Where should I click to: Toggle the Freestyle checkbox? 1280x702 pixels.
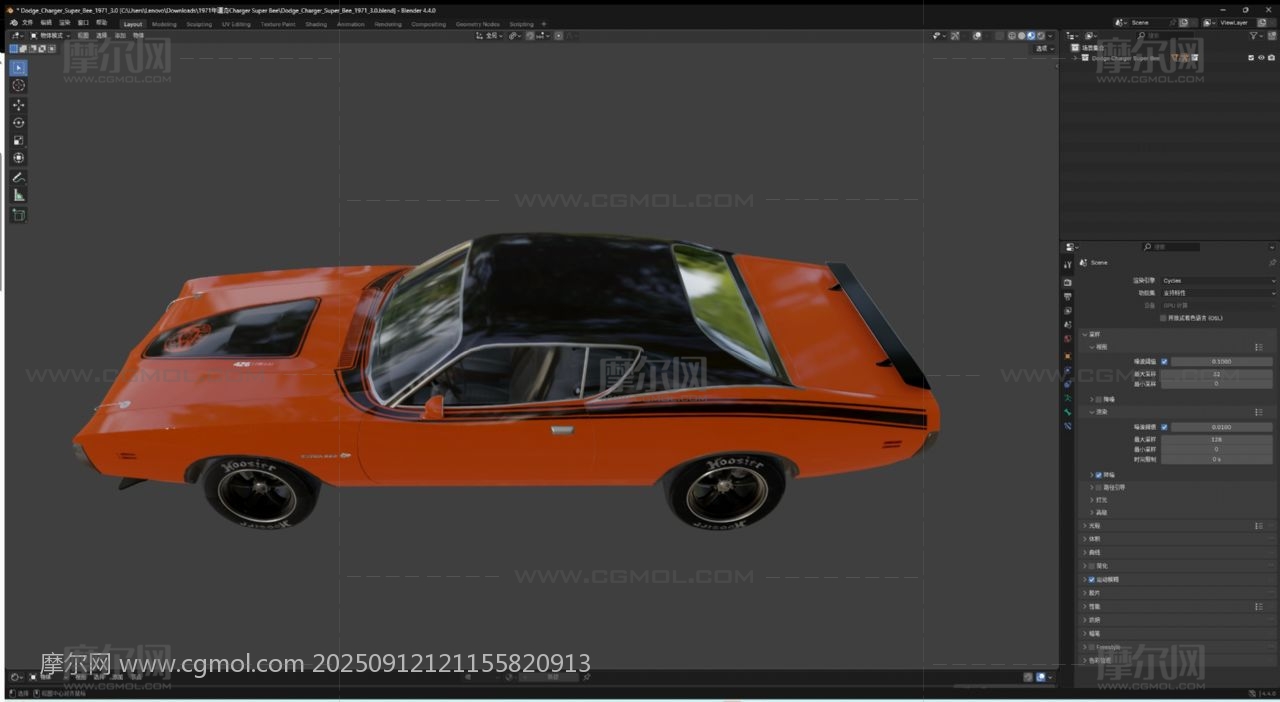[x=1091, y=647]
